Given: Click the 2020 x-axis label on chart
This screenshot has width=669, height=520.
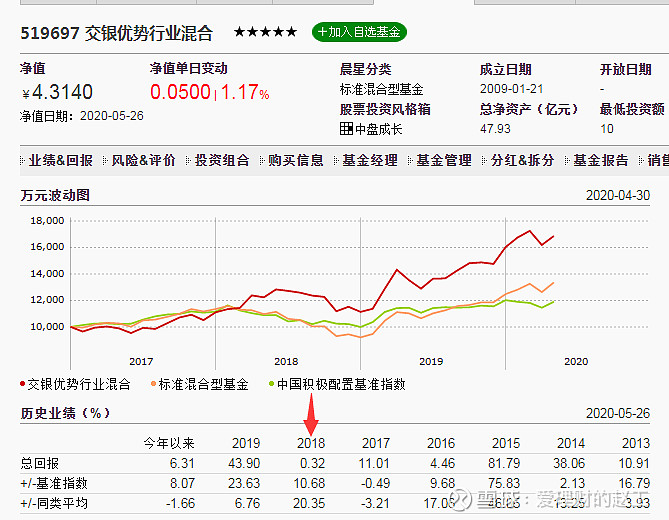Looking at the screenshot, I should click(576, 361).
